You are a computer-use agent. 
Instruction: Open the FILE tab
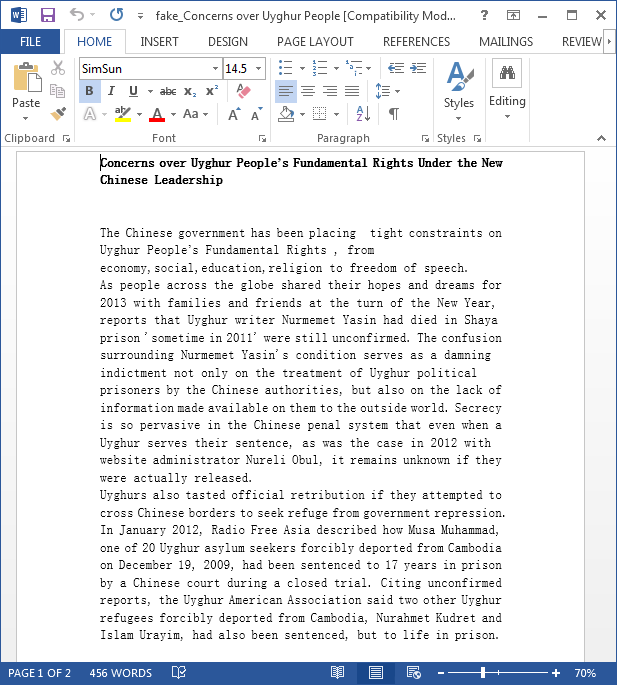coord(30,42)
